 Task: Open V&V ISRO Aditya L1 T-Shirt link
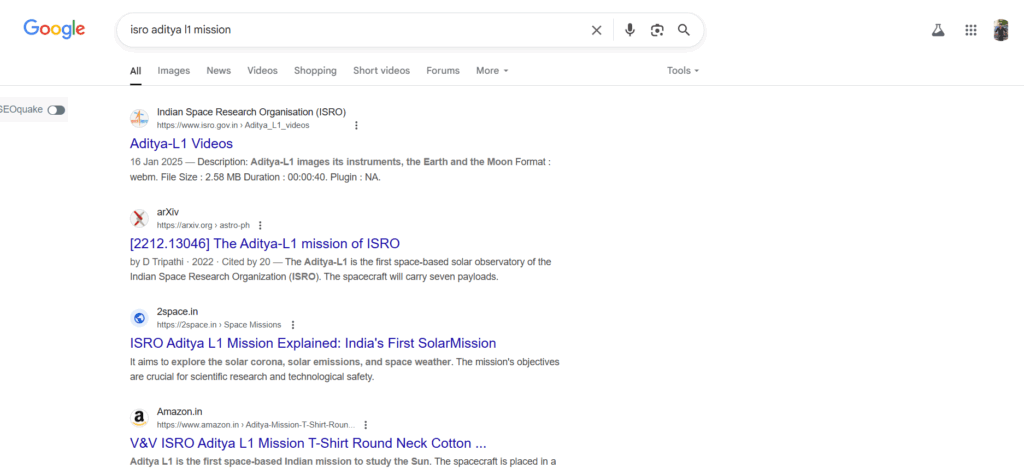tap(308, 443)
